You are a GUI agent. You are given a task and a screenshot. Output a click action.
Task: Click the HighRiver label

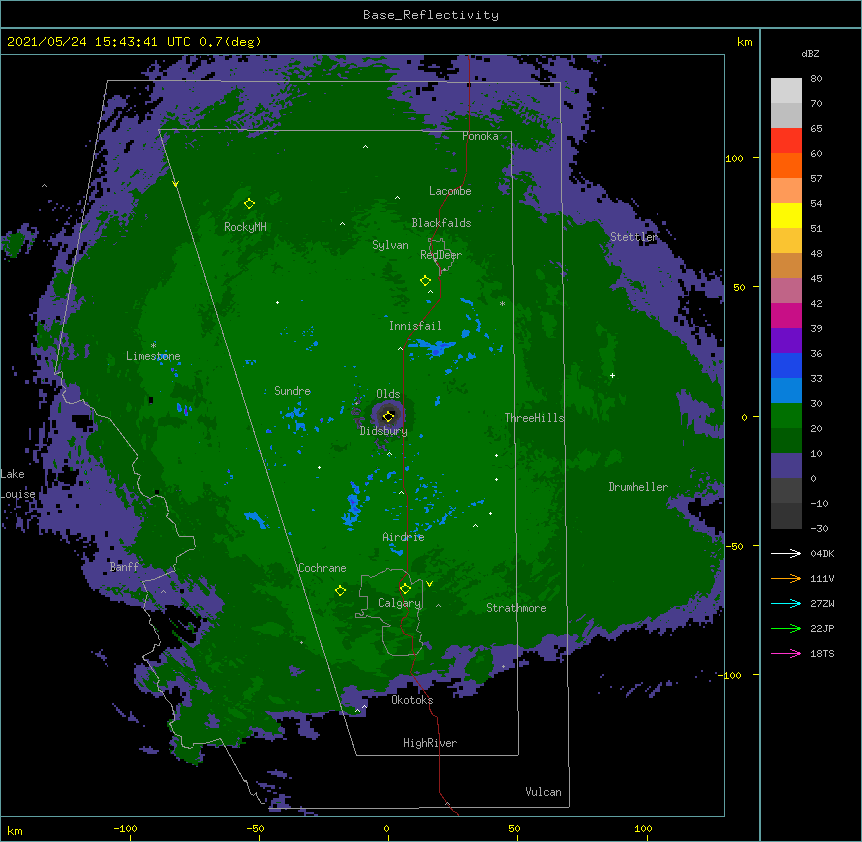[x=430, y=743]
